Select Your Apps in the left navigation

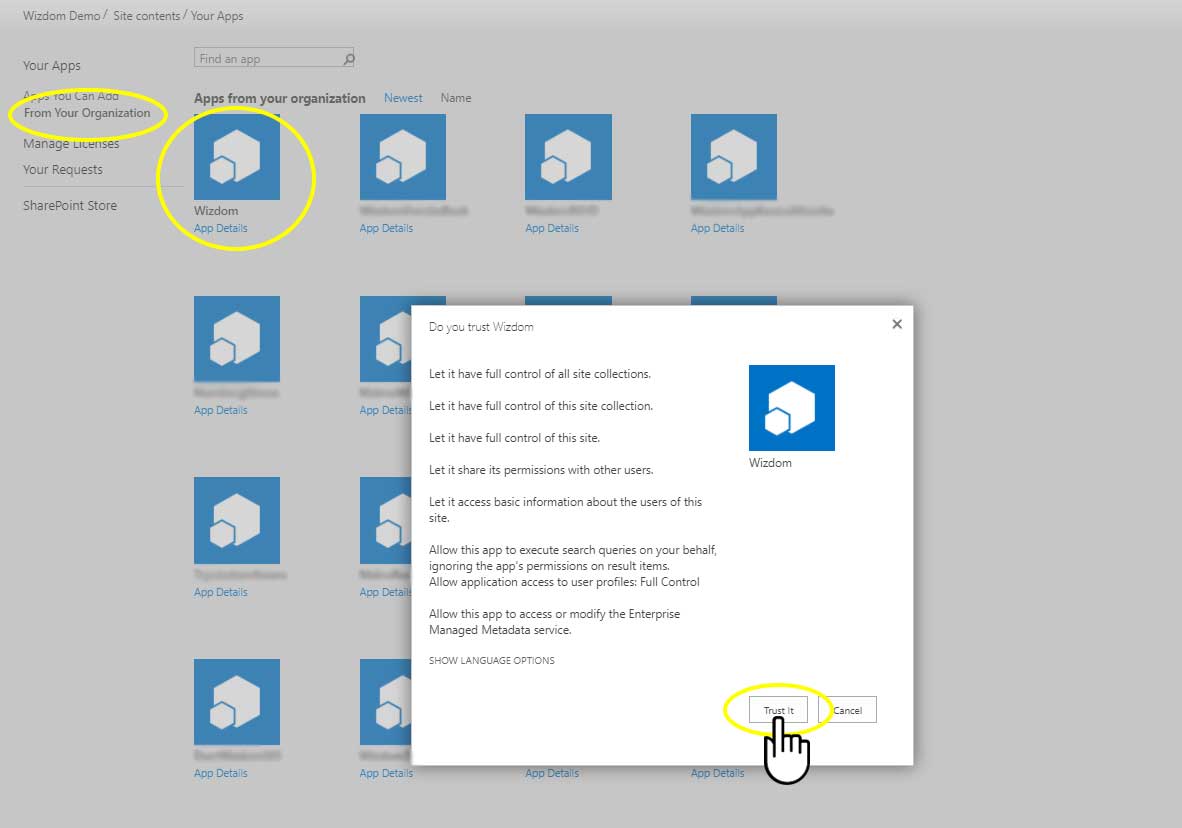pos(51,66)
